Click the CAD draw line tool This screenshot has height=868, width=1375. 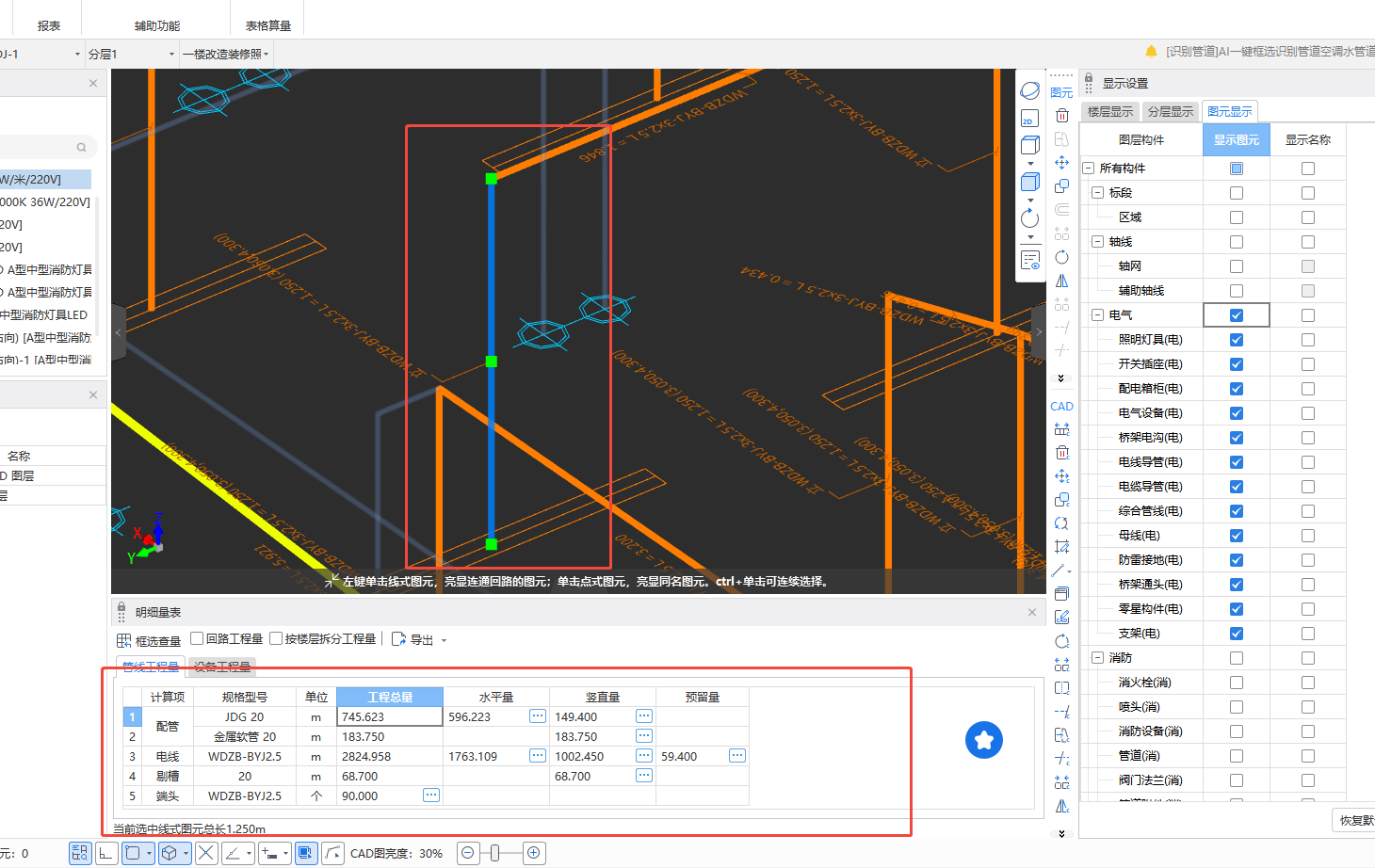click(x=1060, y=571)
